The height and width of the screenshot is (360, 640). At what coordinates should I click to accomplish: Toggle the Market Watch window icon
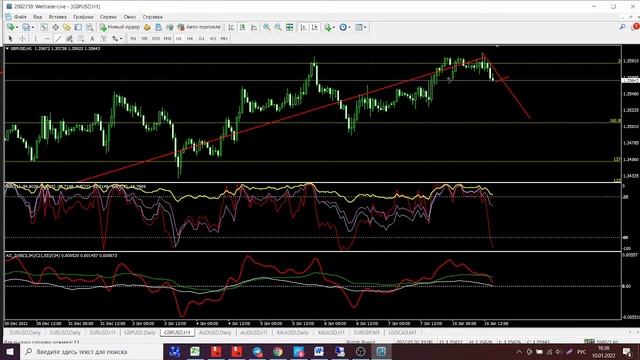(44, 27)
